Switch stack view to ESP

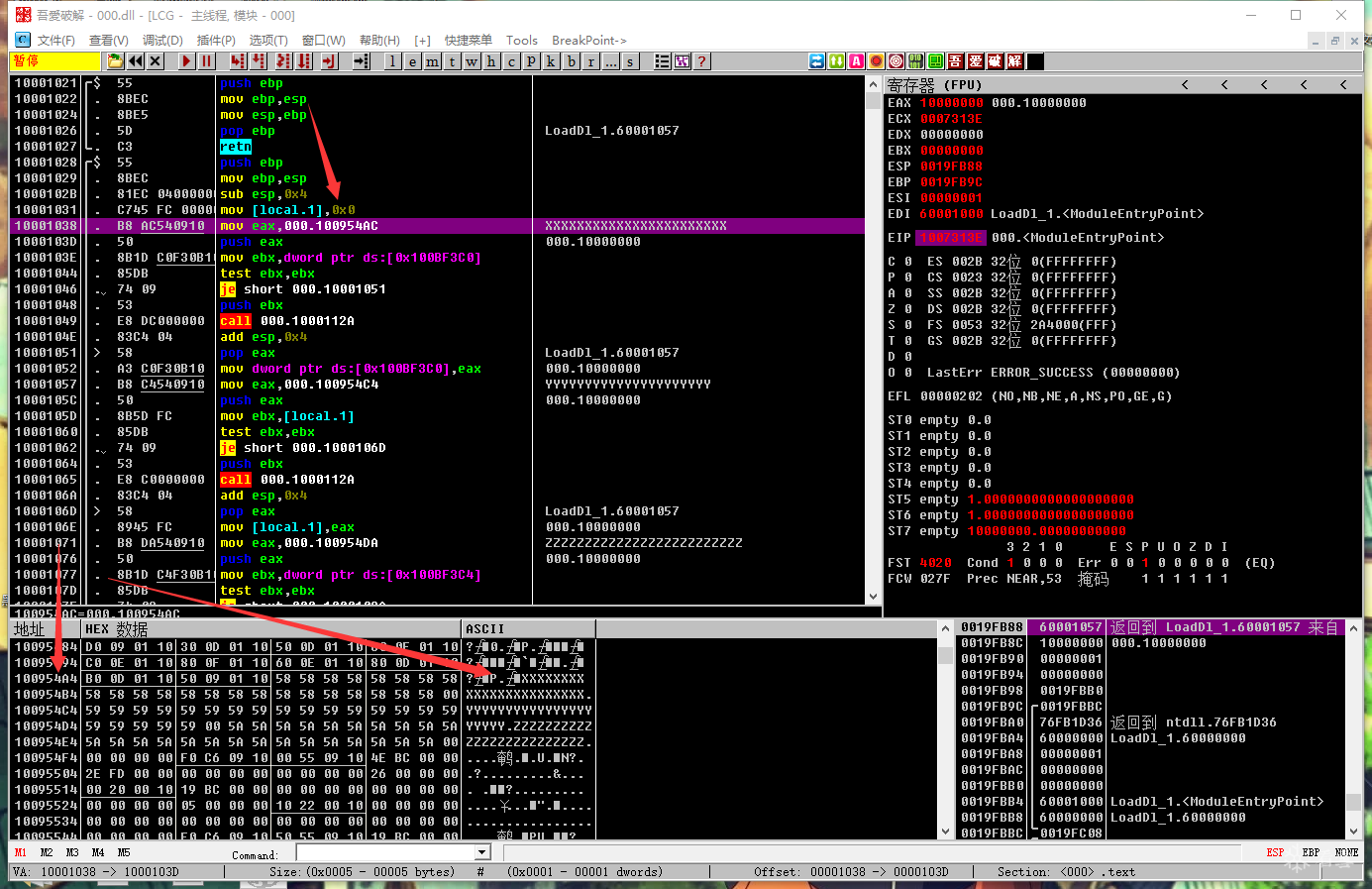(x=1275, y=852)
